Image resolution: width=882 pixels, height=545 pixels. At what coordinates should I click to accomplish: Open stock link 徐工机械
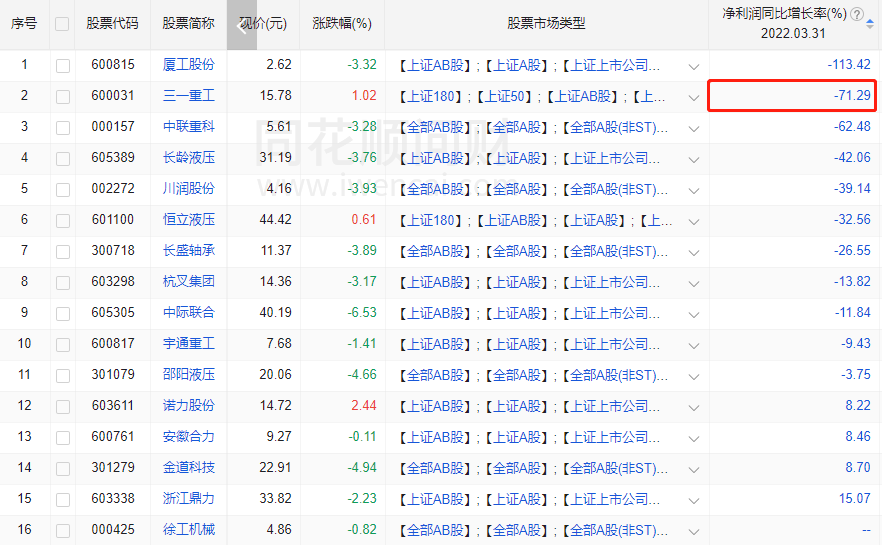pos(188,529)
